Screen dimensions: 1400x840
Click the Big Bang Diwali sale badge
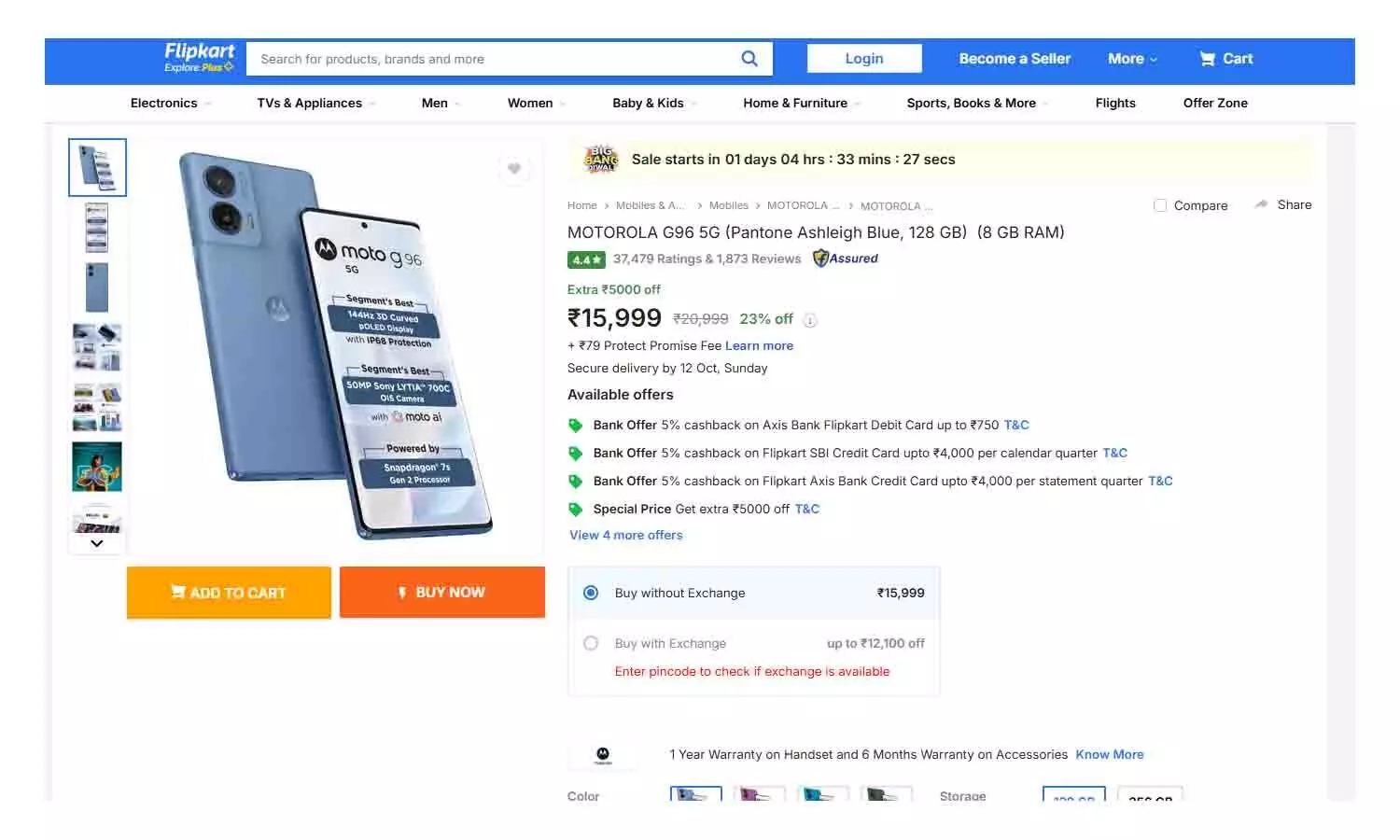click(x=600, y=159)
